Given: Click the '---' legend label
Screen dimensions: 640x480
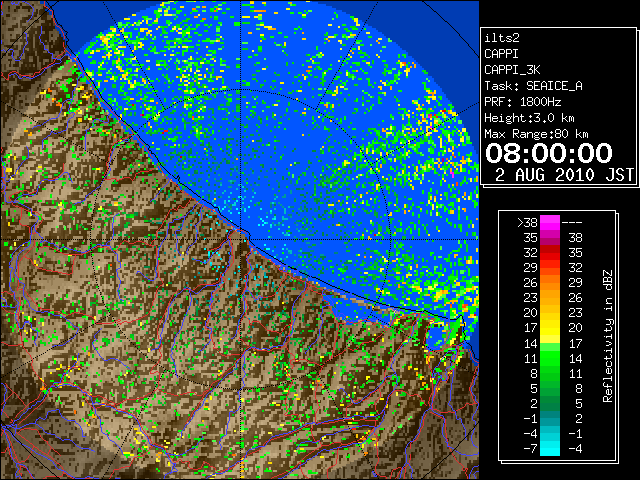Looking at the screenshot, I should [x=572, y=222].
